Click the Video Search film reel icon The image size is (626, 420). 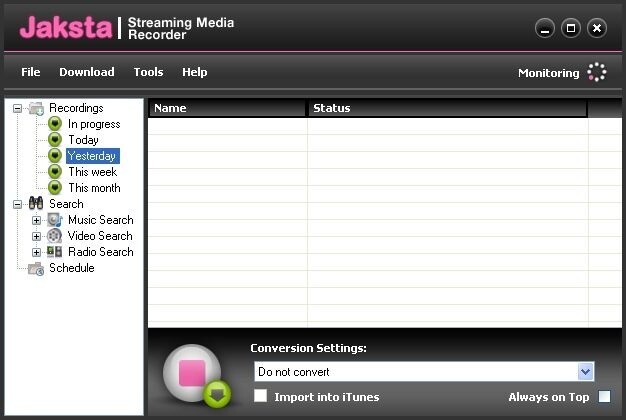(55, 236)
